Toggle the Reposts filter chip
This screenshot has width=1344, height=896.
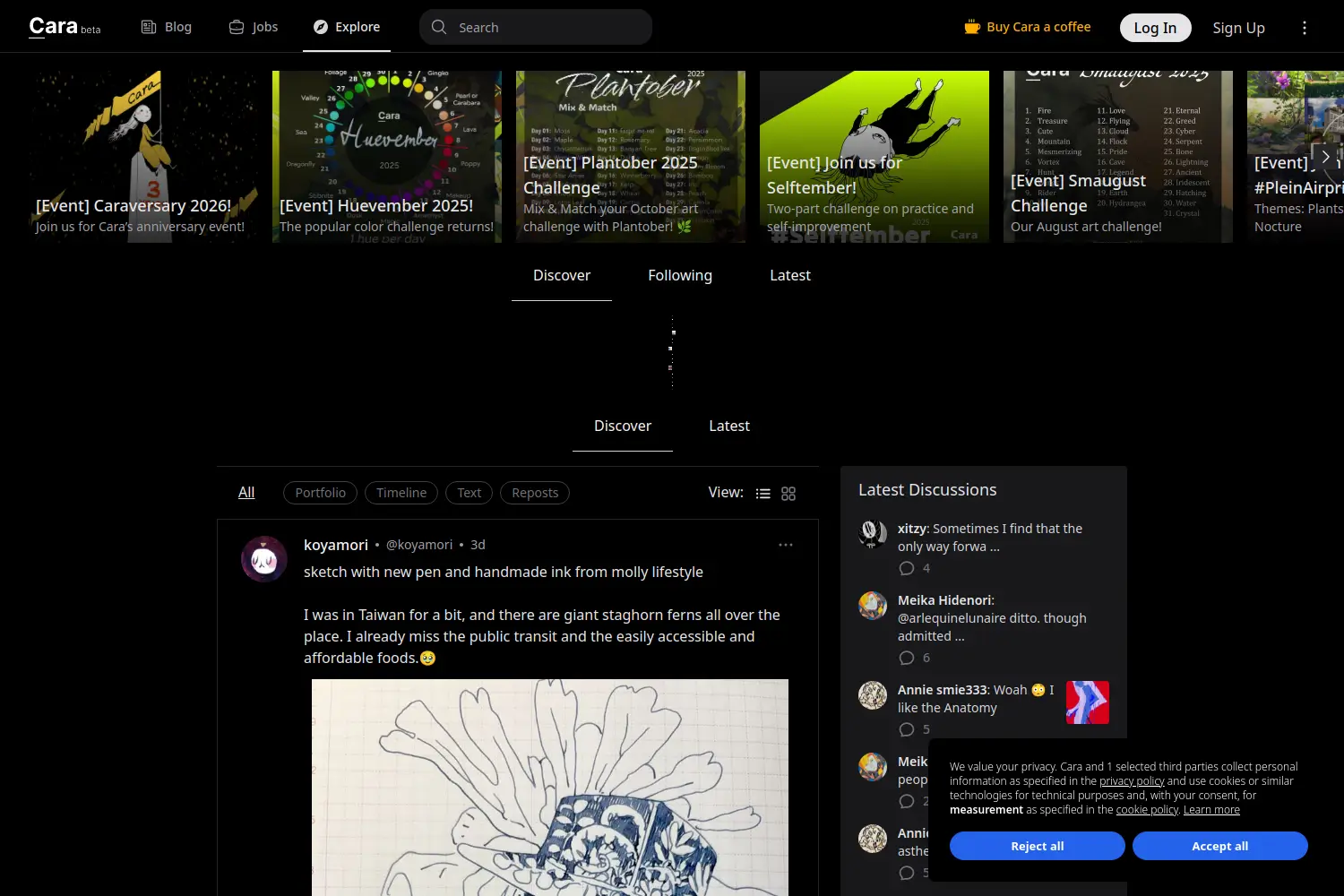point(535,493)
